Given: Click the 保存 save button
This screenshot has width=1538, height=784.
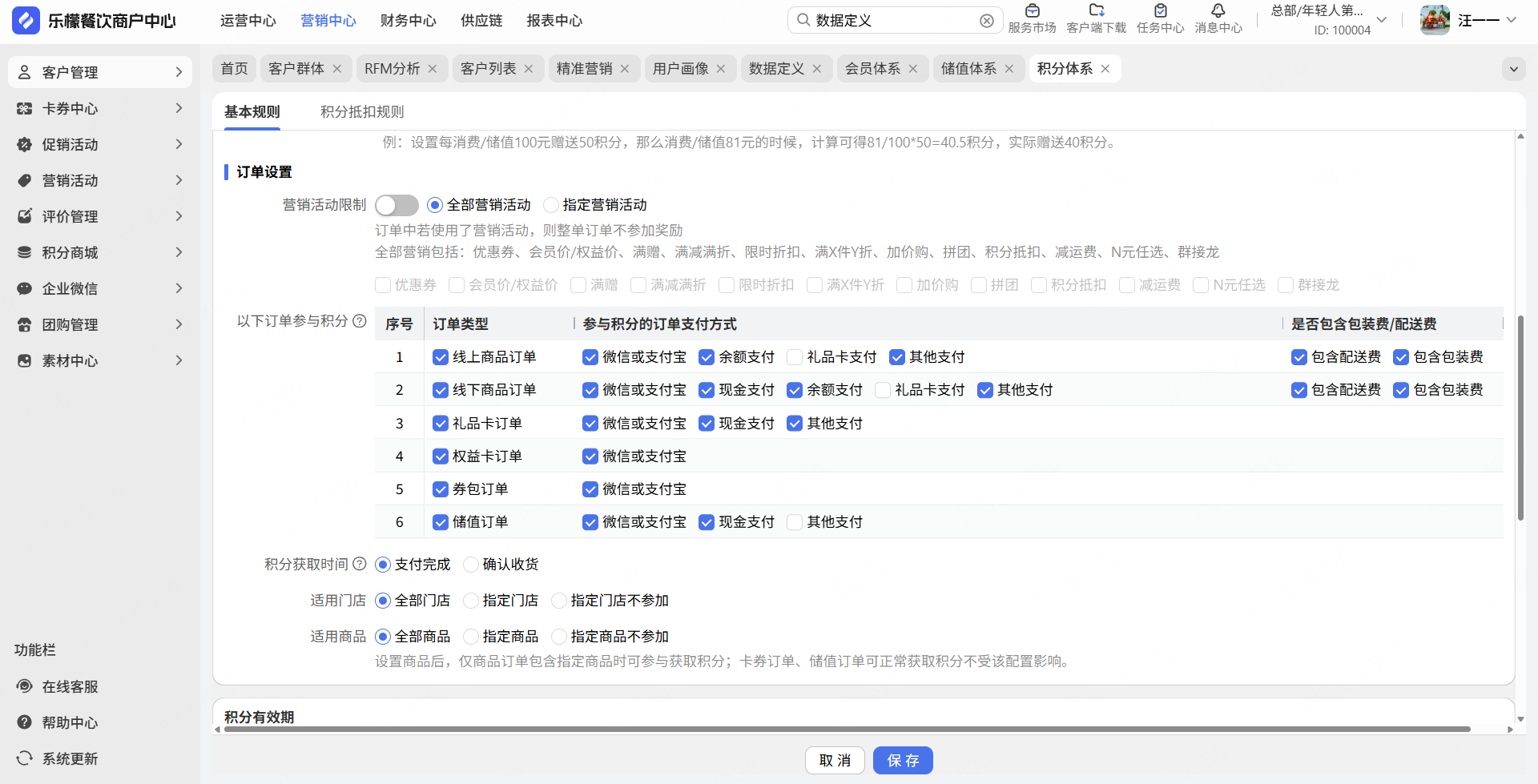Looking at the screenshot, I should (903, 760).
